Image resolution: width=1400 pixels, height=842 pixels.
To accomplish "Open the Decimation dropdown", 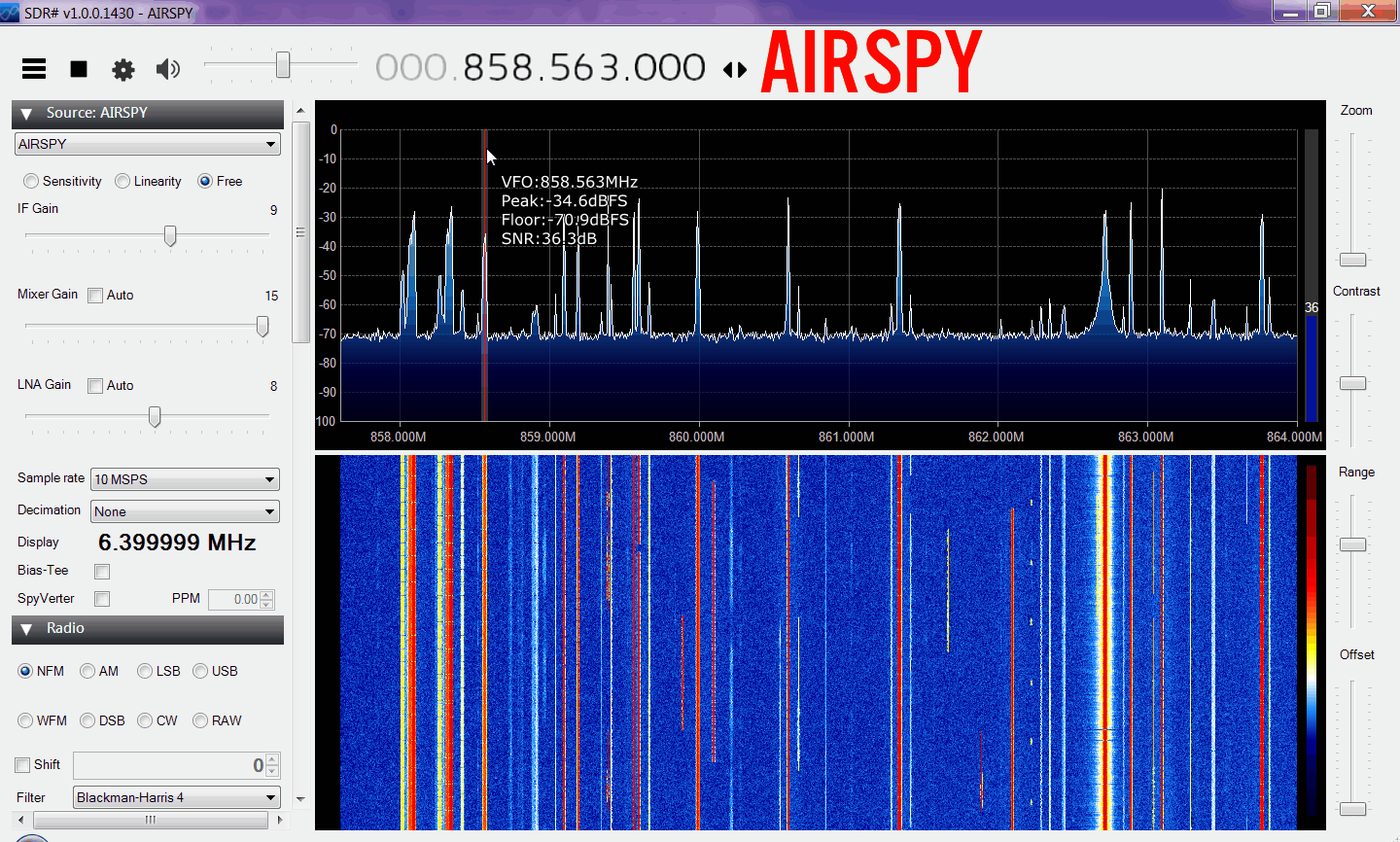I will [x=185, y=511].
